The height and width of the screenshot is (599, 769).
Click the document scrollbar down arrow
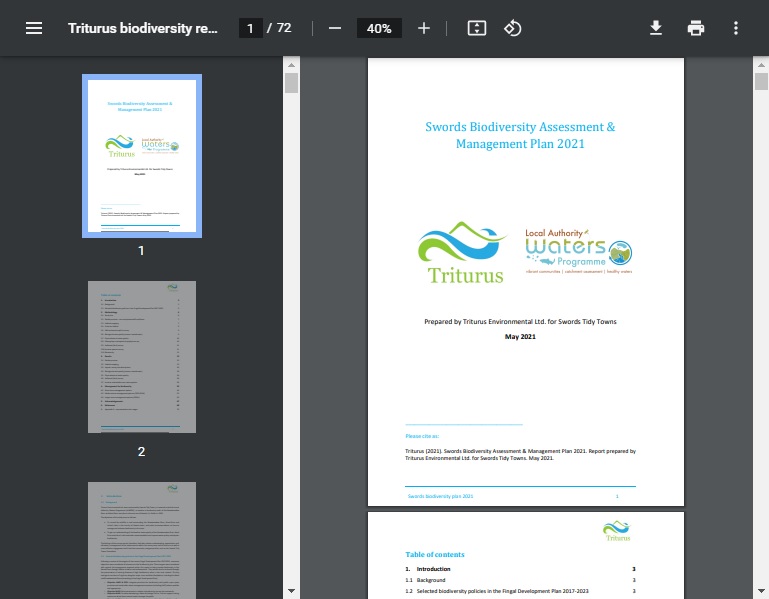point(759,590)
